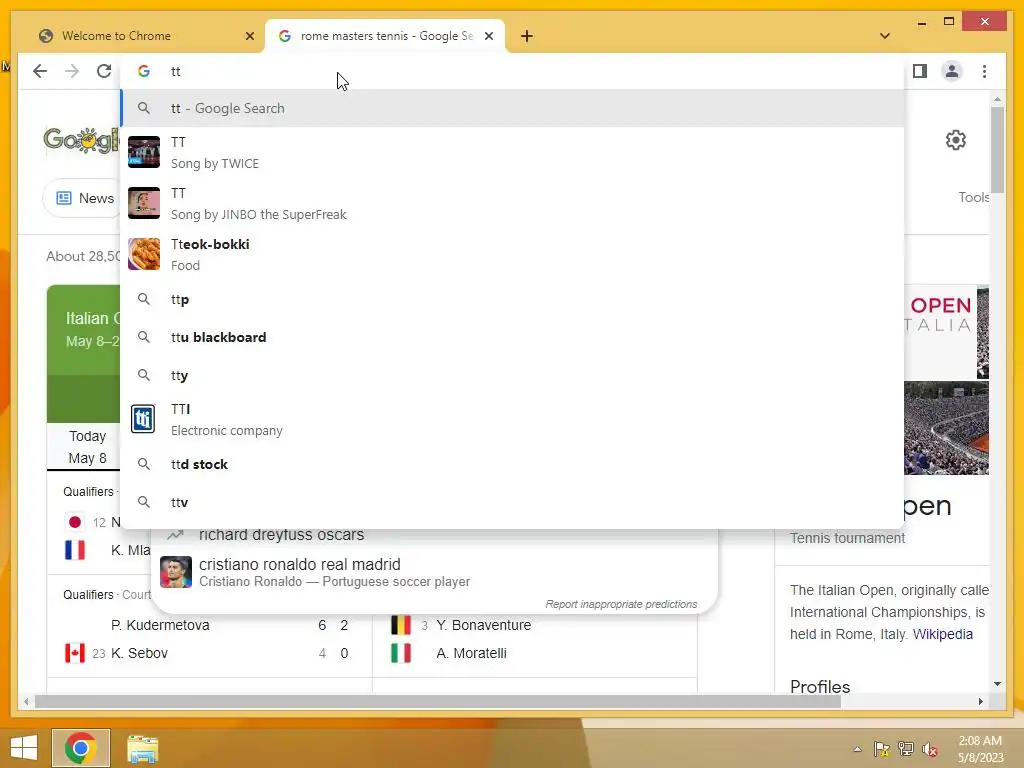This screenshot has width=1024, height=768.
Task: Click the Belgium flag by Bonaventure
Action: click(401, 625)
